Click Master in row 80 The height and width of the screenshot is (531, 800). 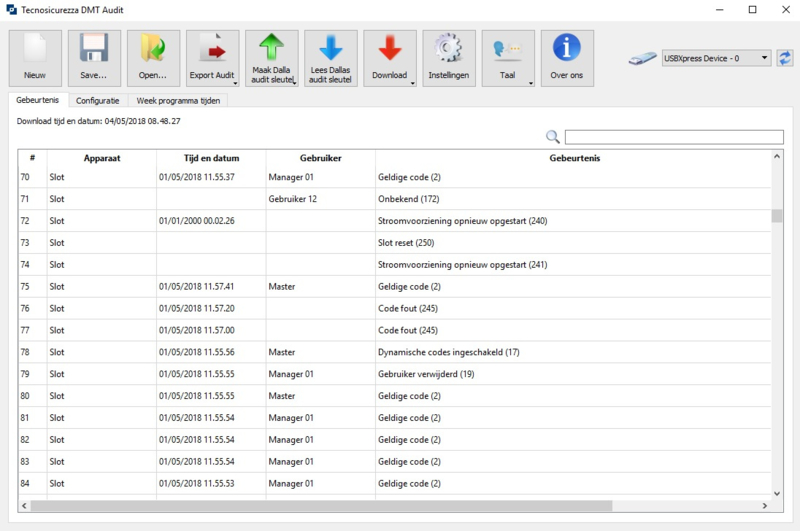coord(282,396)
